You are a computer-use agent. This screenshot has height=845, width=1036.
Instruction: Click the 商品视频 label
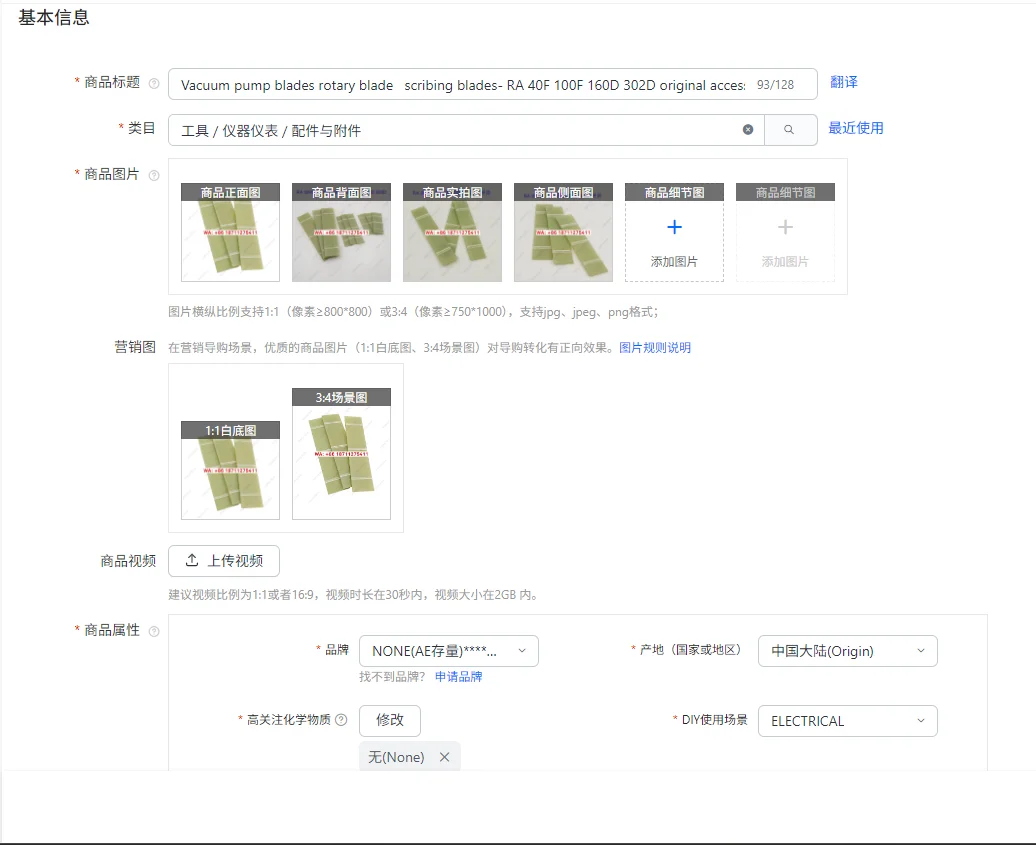click(x=128, y=561)
